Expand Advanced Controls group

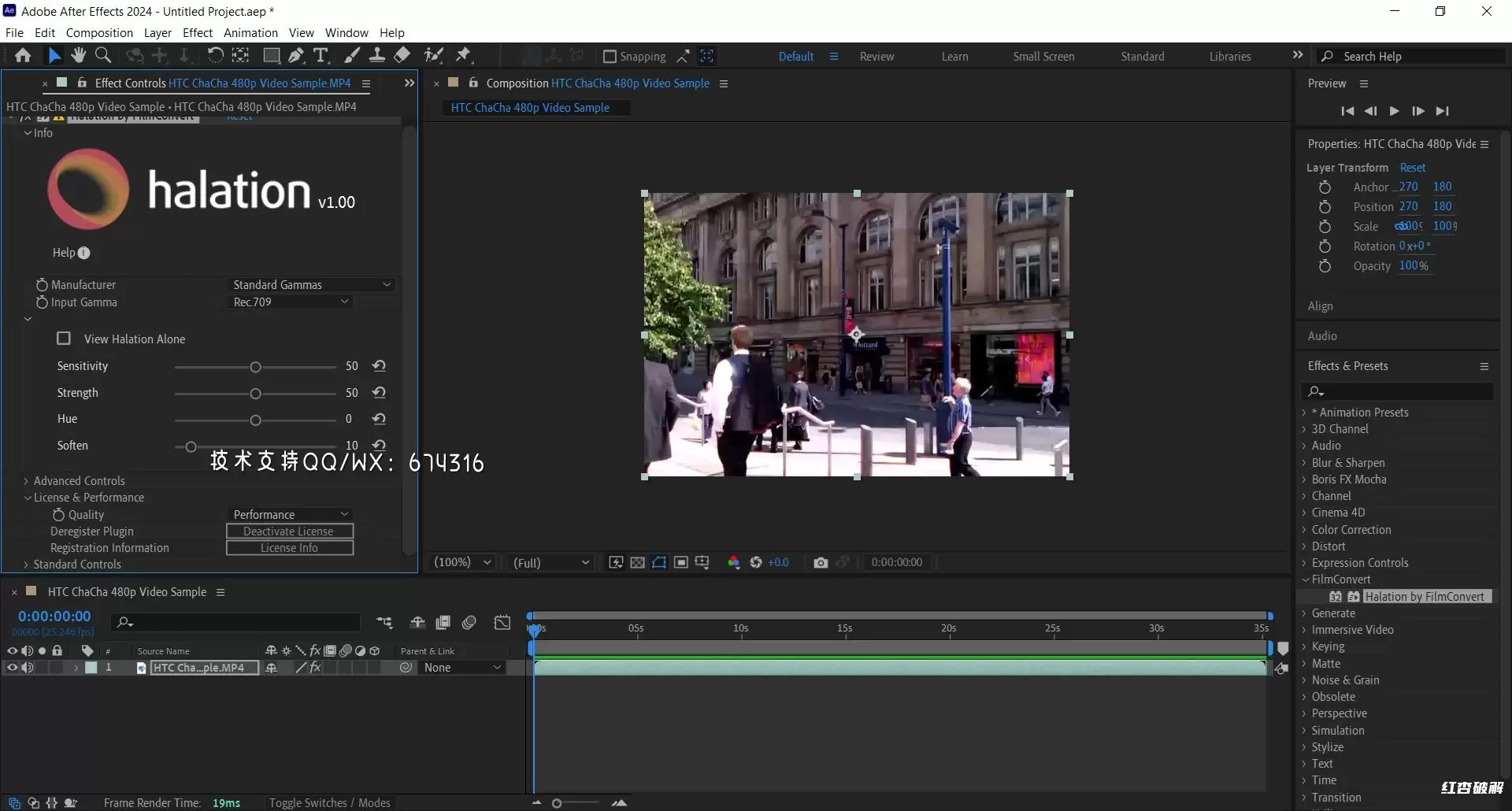click(26, 481)
